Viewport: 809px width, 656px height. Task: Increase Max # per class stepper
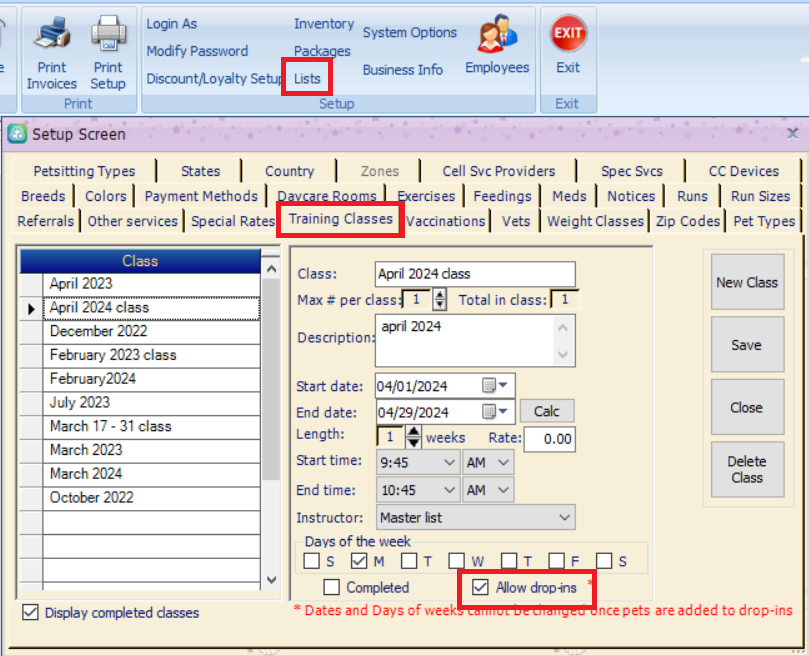440,294
